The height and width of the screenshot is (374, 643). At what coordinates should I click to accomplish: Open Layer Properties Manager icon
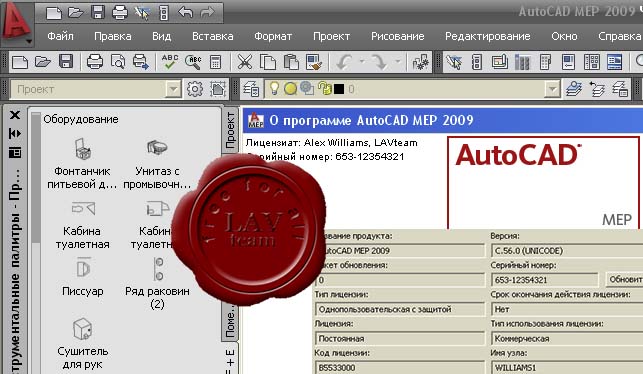[x=251, y=89]
